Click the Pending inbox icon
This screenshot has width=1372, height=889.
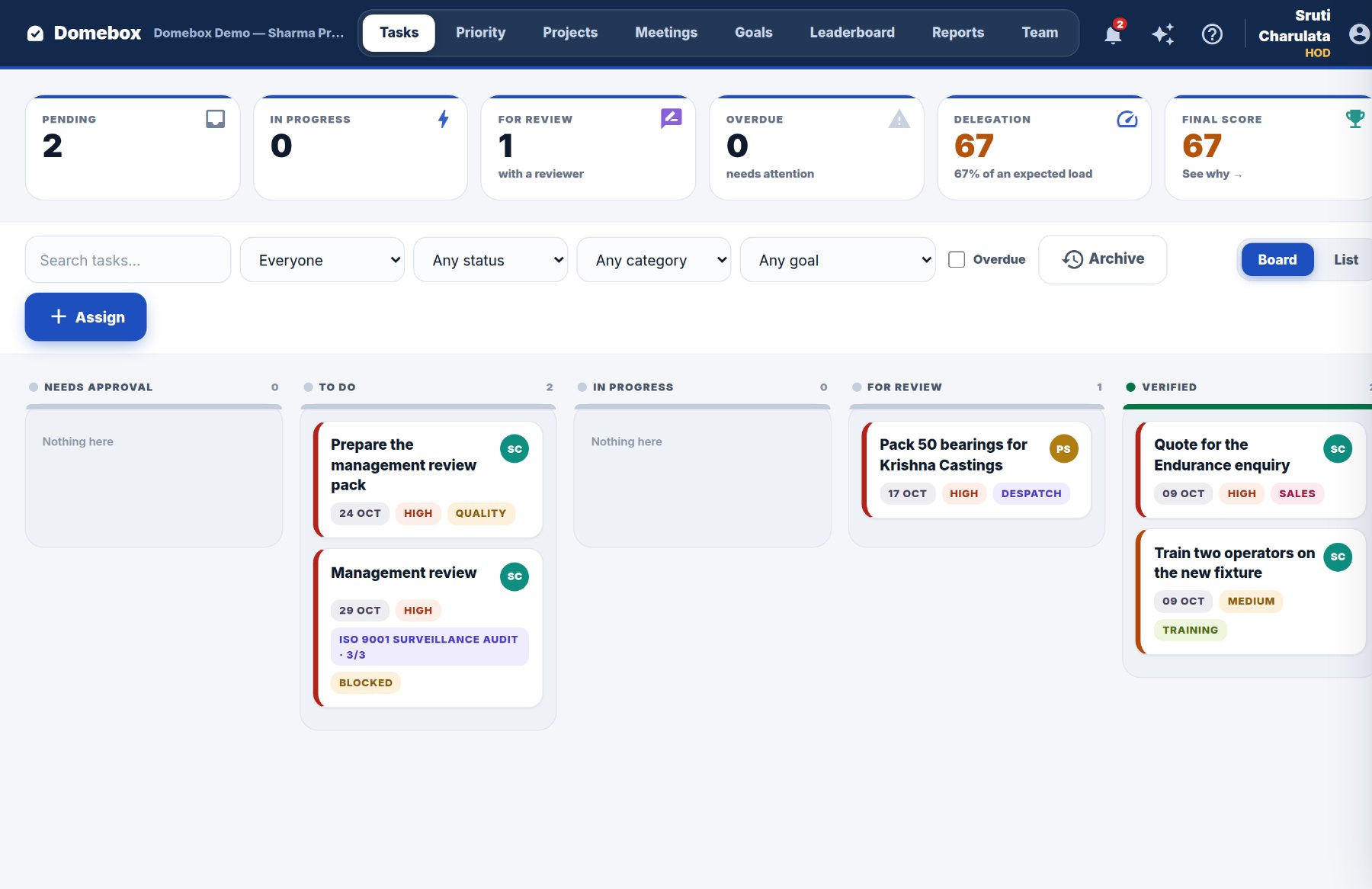215,119
